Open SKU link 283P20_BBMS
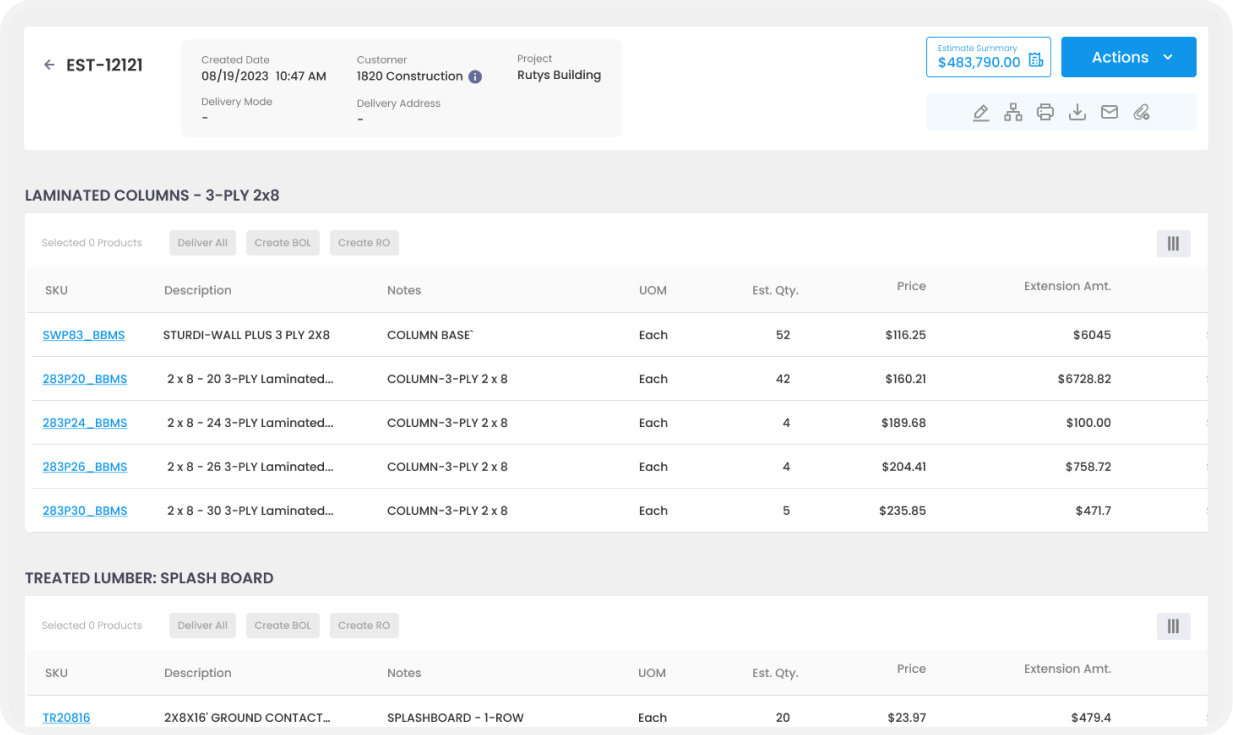Image resolution: width=1233 pixels, height=735 pixels. pyautogui.click(x=85, y=379)
